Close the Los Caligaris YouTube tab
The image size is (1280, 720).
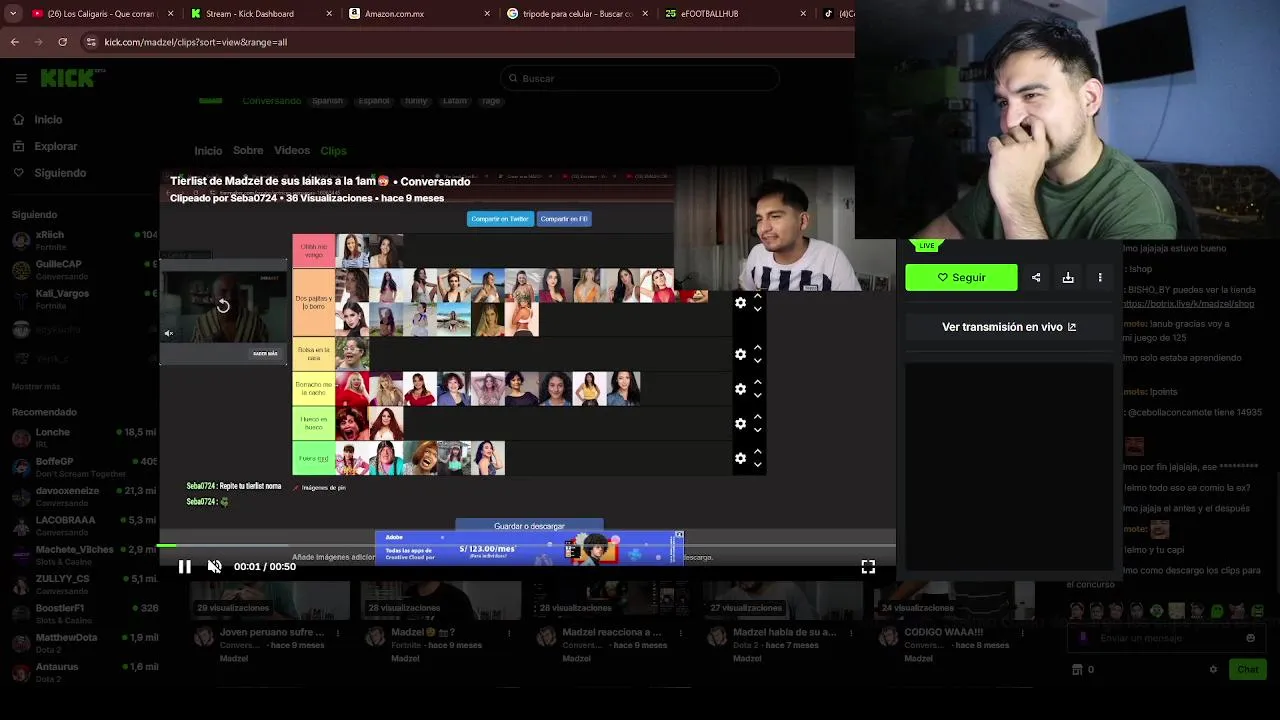click(171, 14)
